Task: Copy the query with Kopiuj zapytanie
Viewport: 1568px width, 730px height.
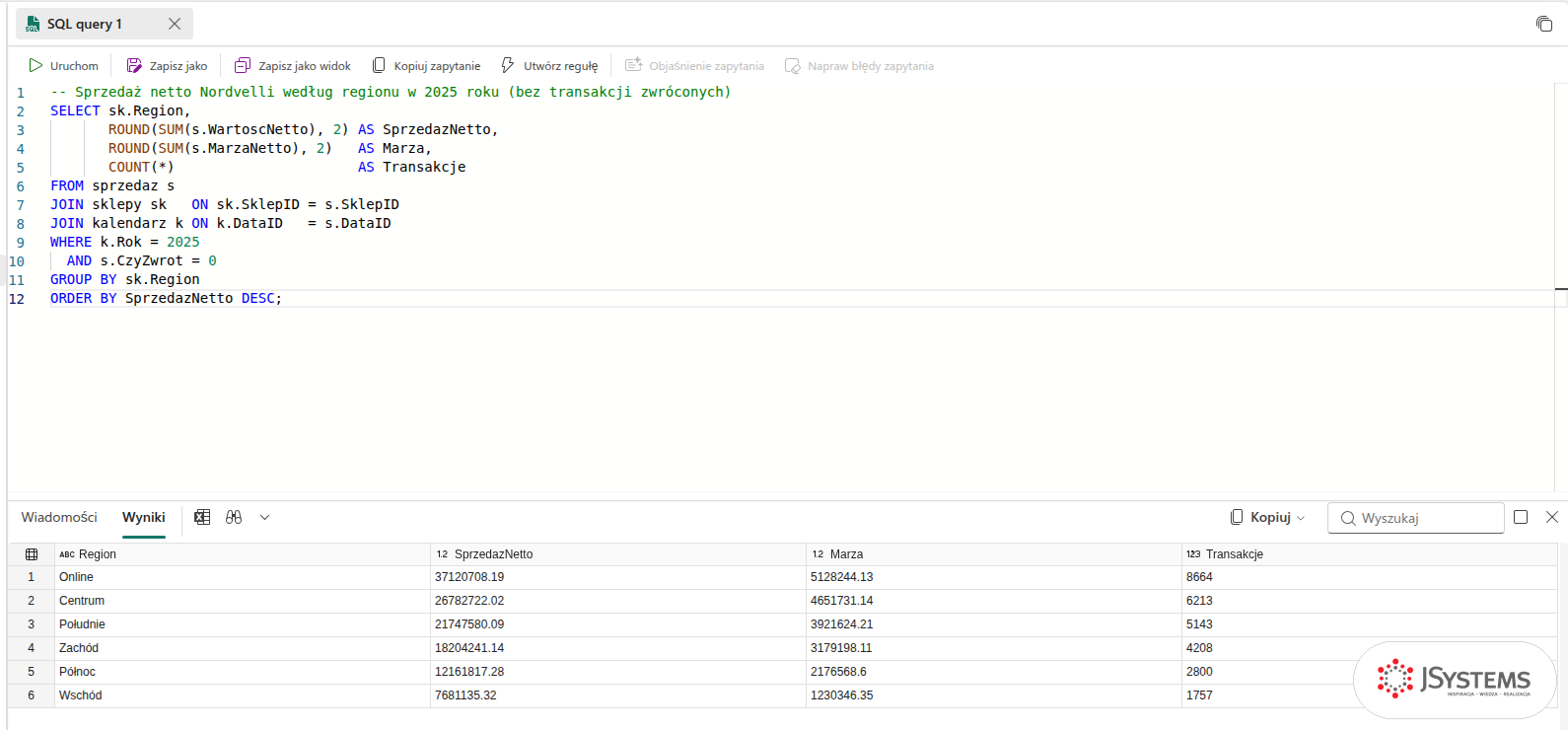Action: [x=426, y=66]
